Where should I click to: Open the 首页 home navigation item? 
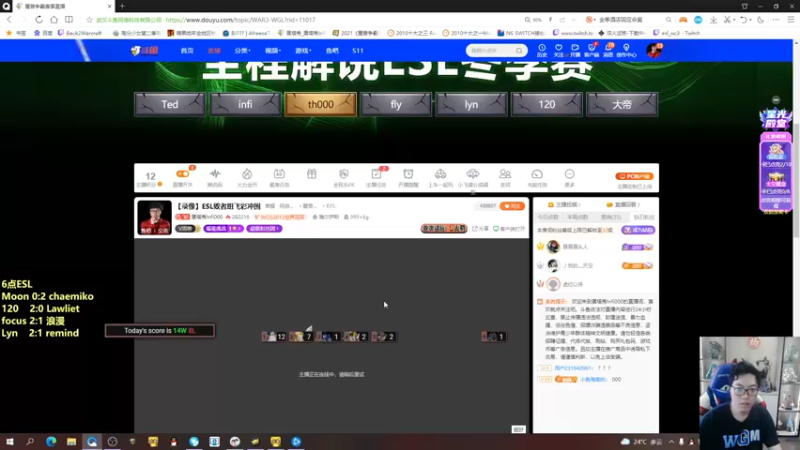click(187, 51)
